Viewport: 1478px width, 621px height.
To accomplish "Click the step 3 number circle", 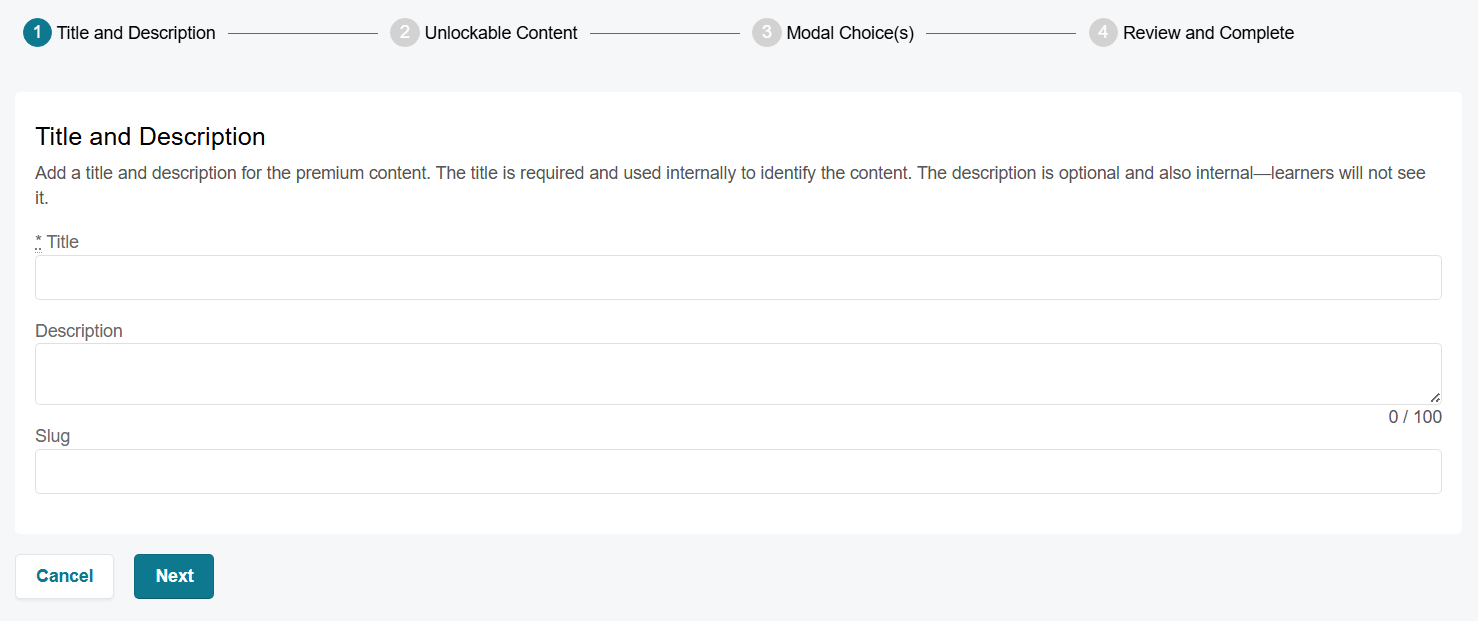I will [x=766, y=33].
